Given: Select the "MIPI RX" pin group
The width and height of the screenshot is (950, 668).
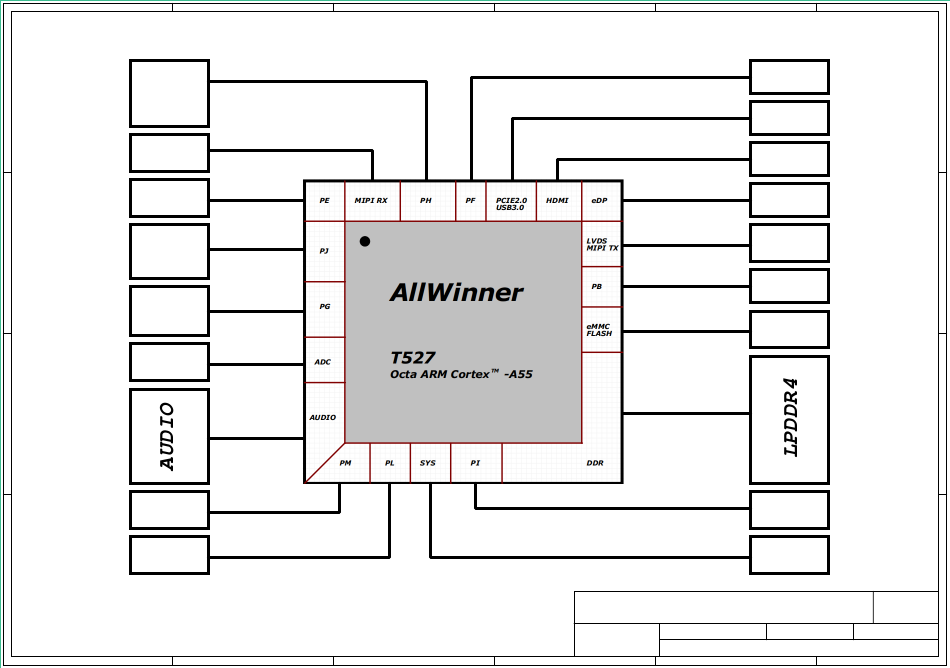Looking at the screenshot, I should 371,200.
